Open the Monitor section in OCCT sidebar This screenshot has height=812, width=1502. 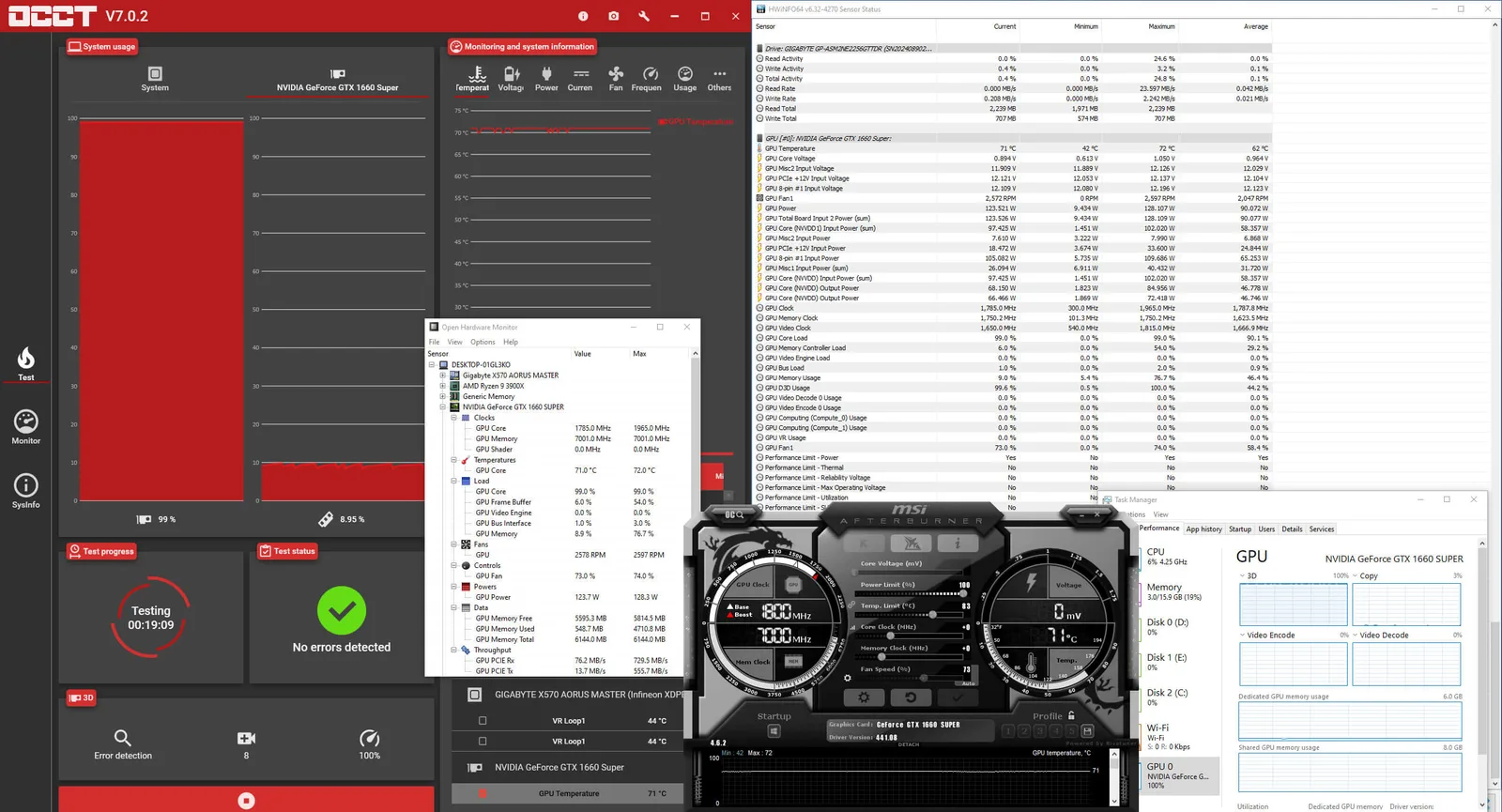point(25,427)
